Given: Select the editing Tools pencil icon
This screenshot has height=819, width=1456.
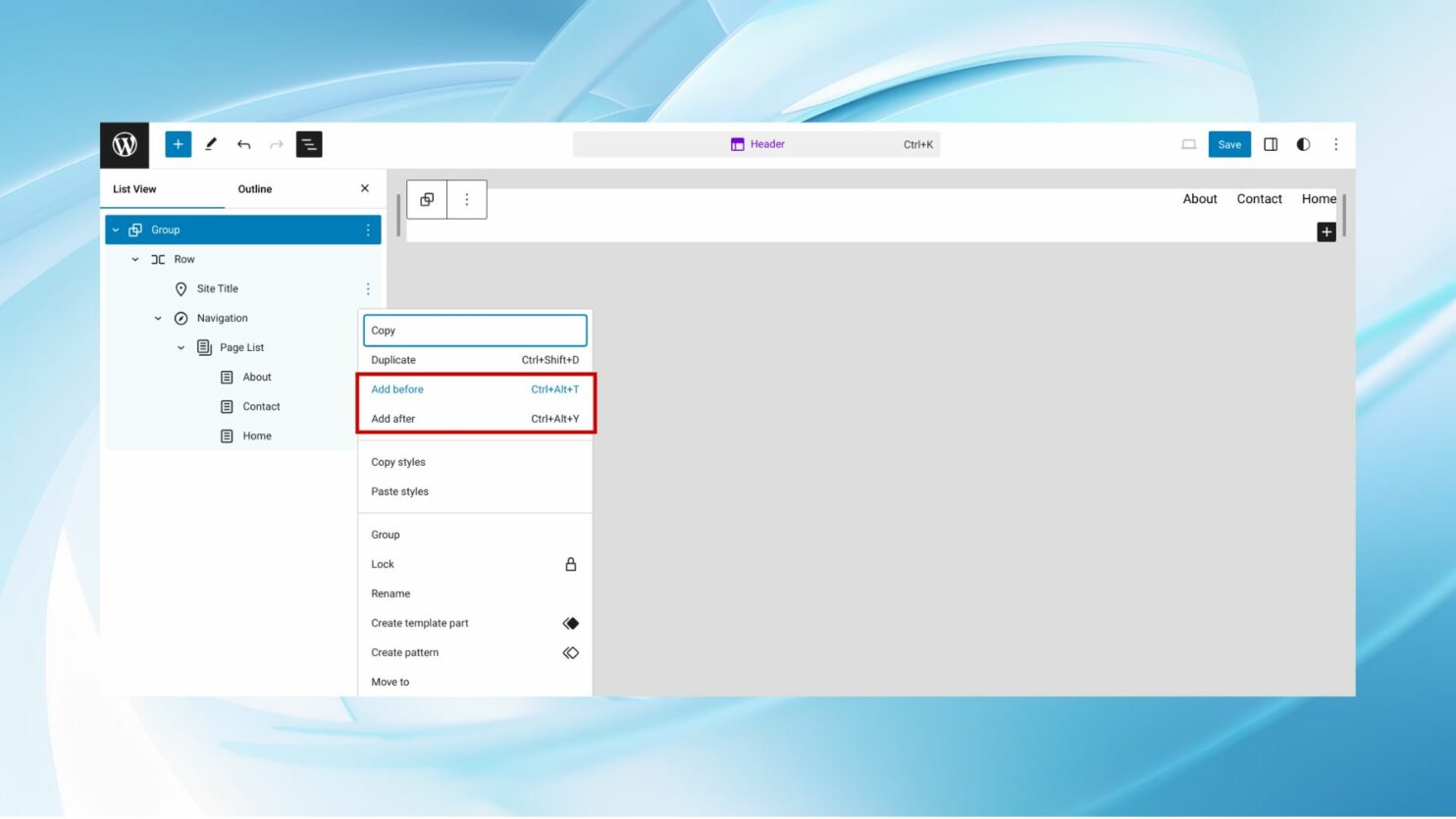Looking at the screenshot, I should pyautogui.click(x=210, y=144).
